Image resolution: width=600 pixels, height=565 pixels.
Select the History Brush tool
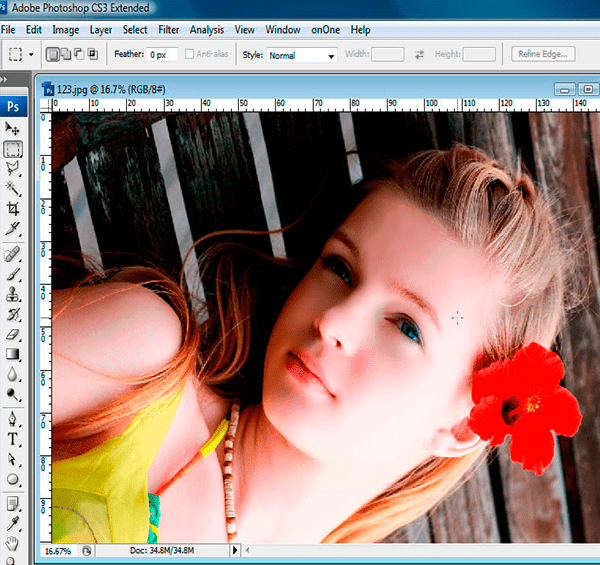[x=12, y=314]
